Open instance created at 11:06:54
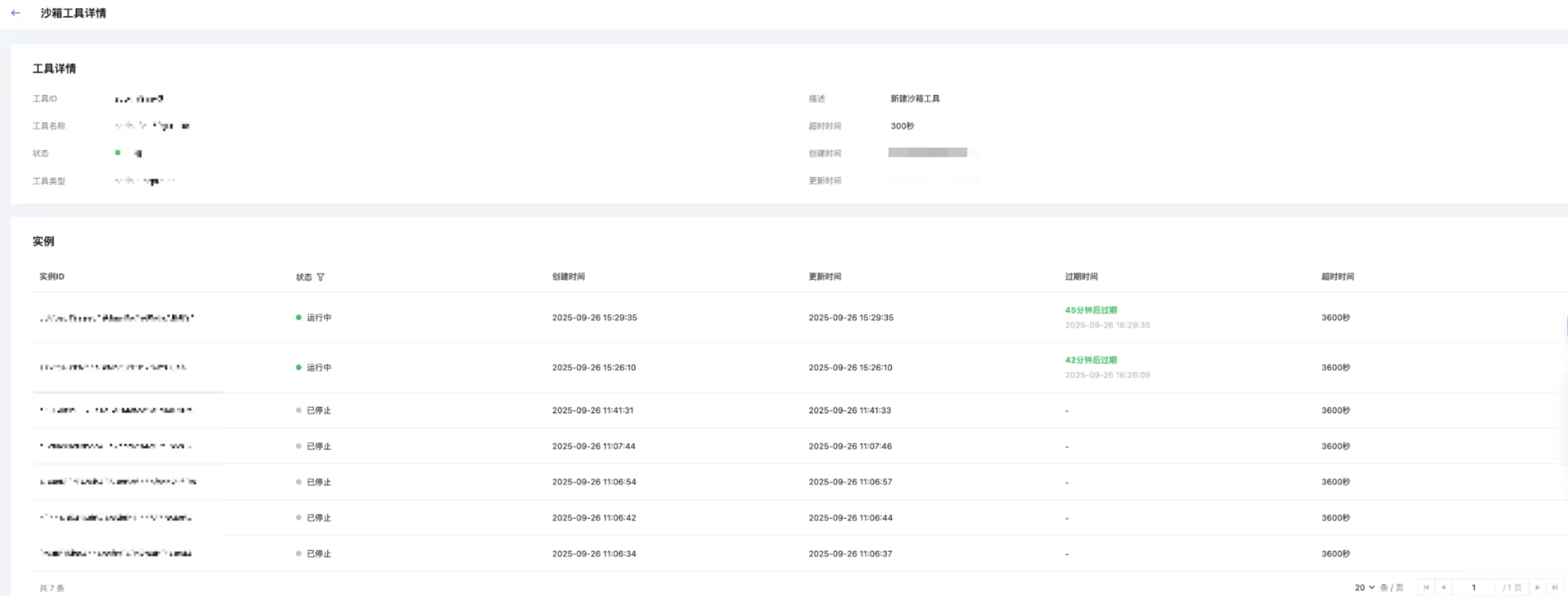1568x596 pixels. coord(118,482)
